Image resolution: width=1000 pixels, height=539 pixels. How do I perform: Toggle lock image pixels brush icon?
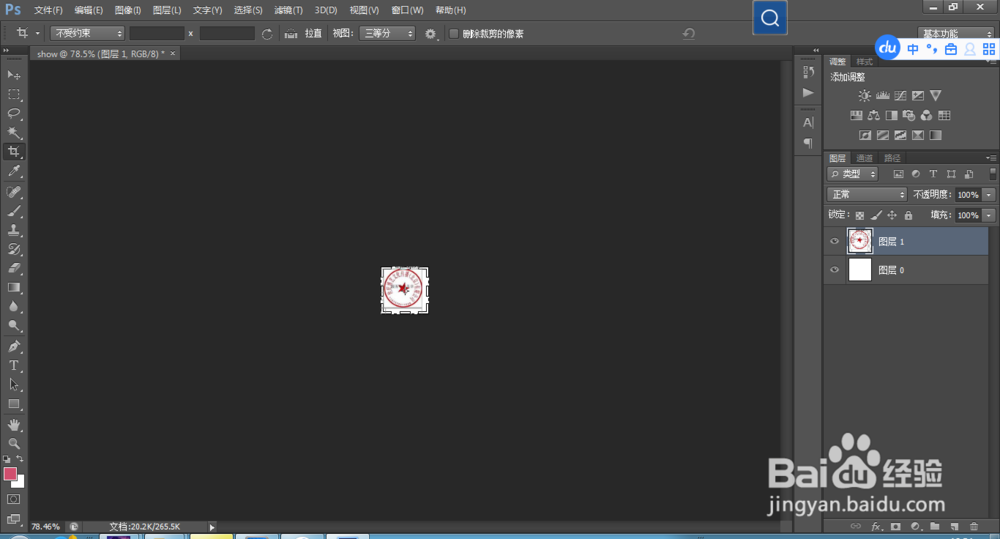(x=876, y=216)
